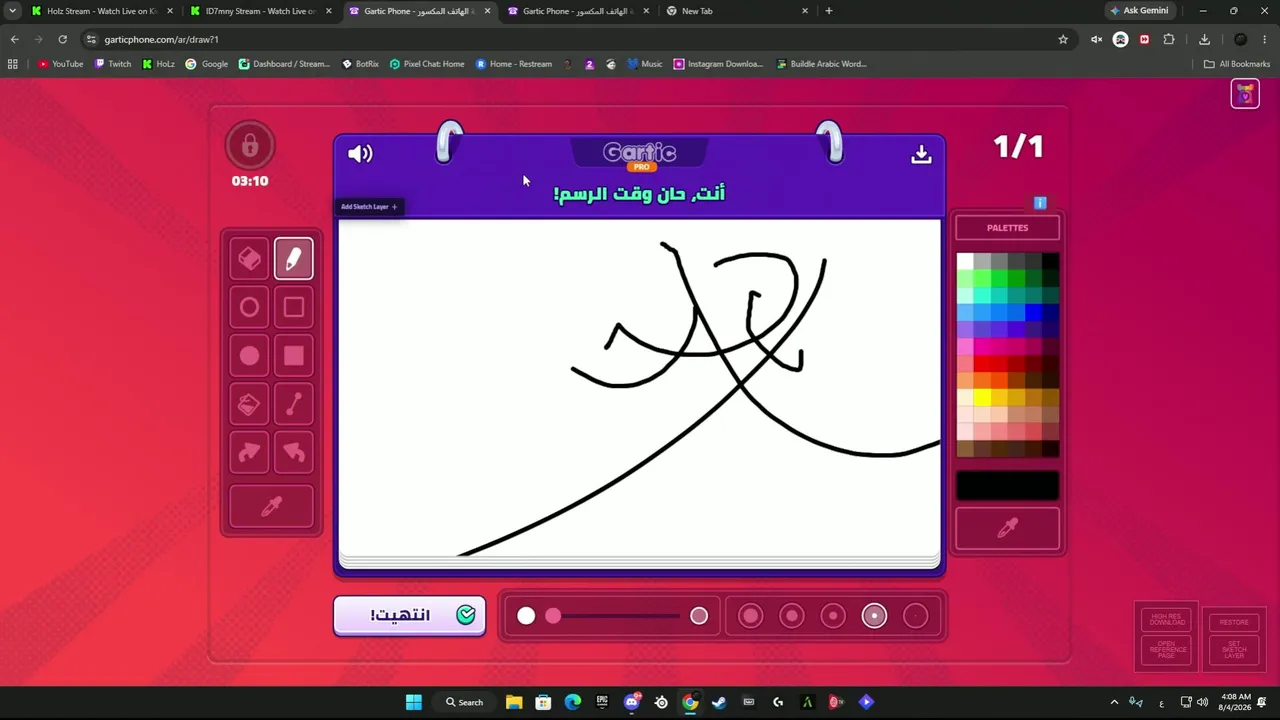
Task: Select the eraser tool
Action: pyautogui.click(x=250, y=259)
